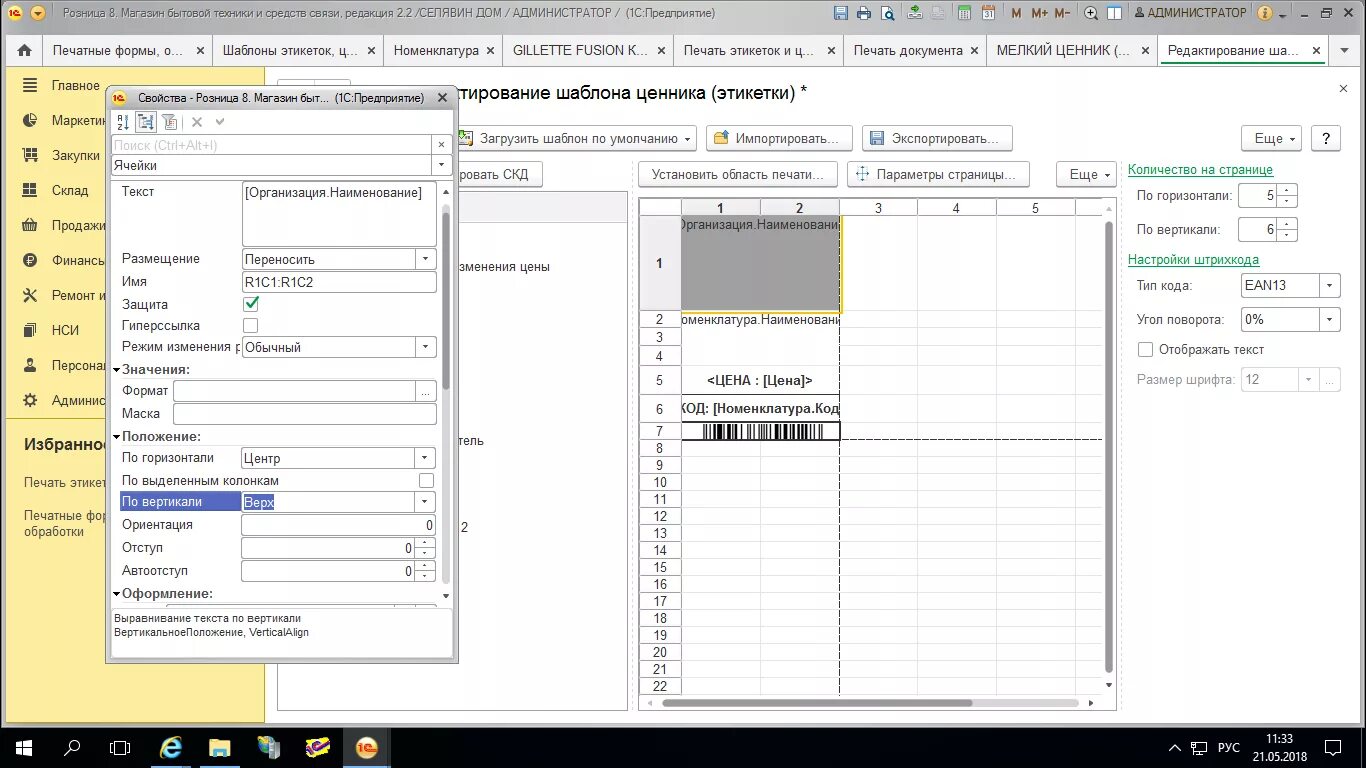Open the calculator icon in title bar
Viewport: 1366px width, 768px height.
[963, 14]
